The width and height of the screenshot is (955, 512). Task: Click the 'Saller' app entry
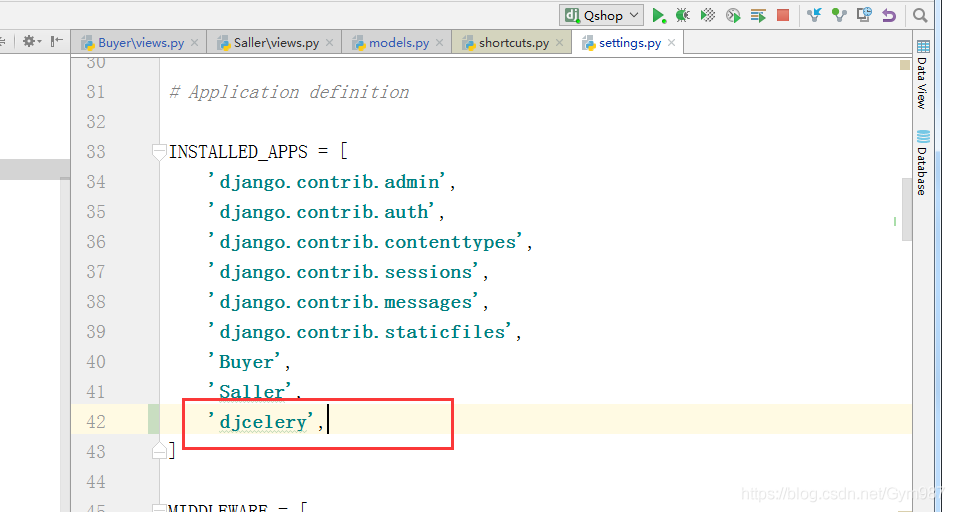250,391
